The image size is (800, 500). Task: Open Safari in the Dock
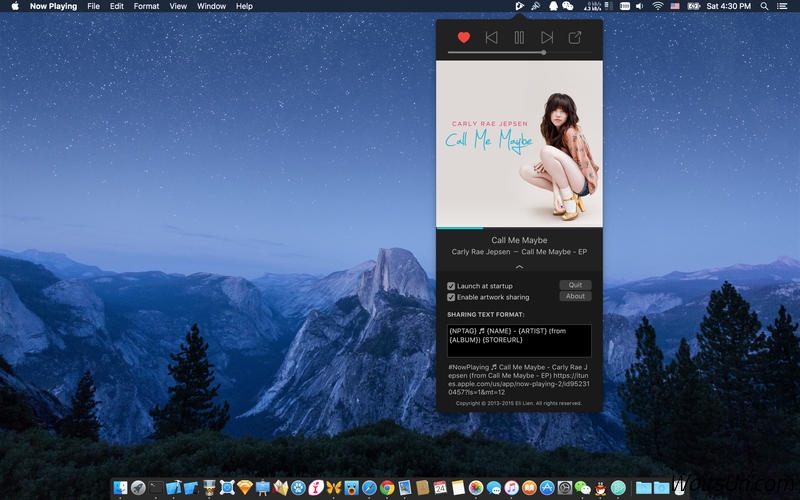click(x=369, y=488)
